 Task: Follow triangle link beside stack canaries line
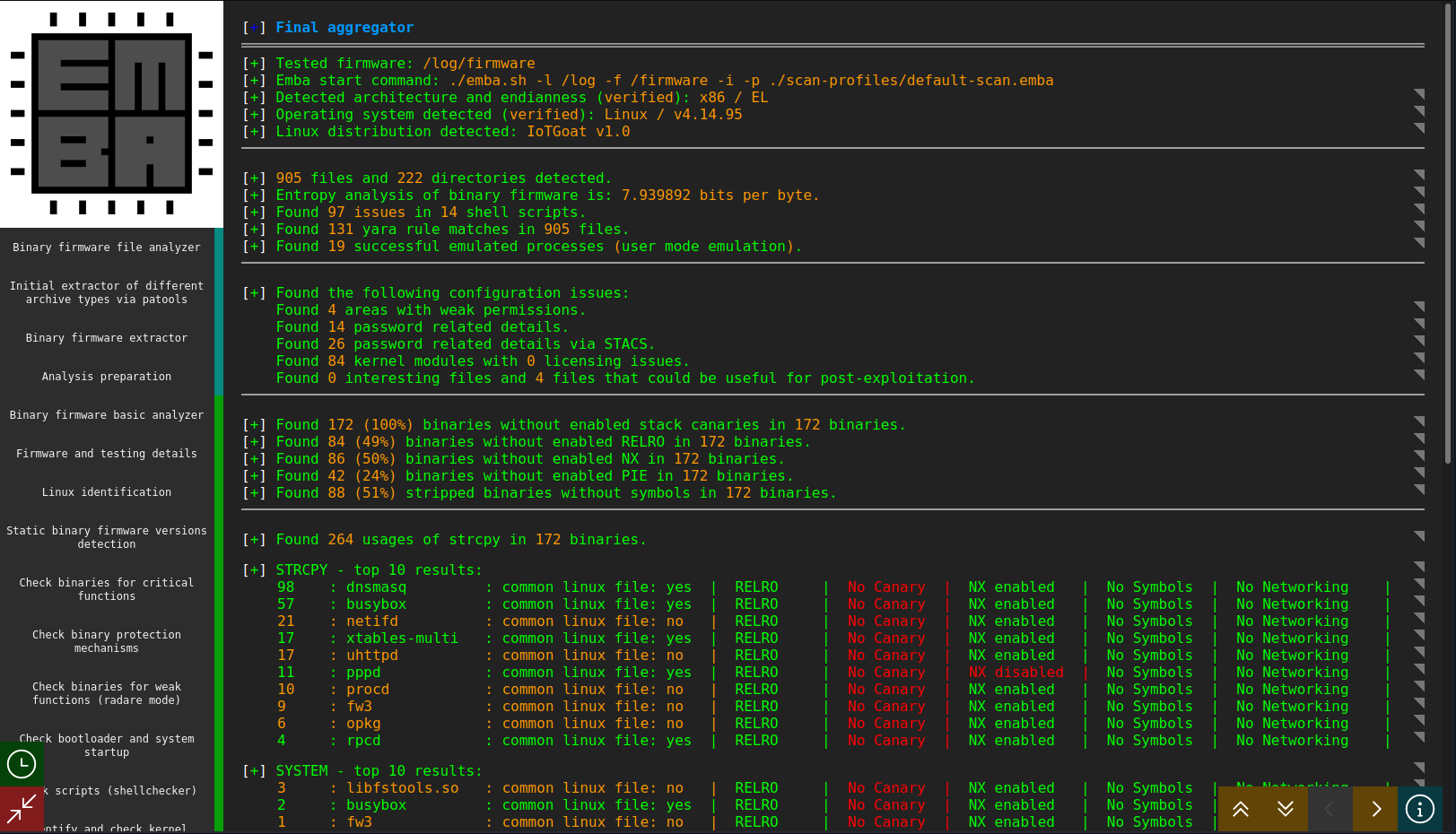[x=1419, y=421]
